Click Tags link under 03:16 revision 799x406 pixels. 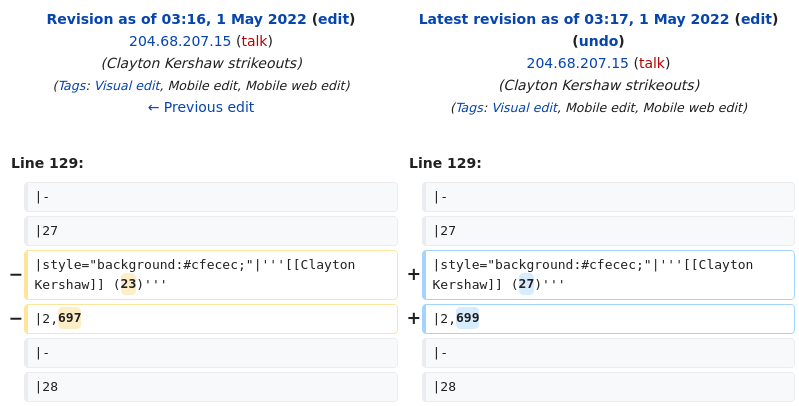(73, 86)
